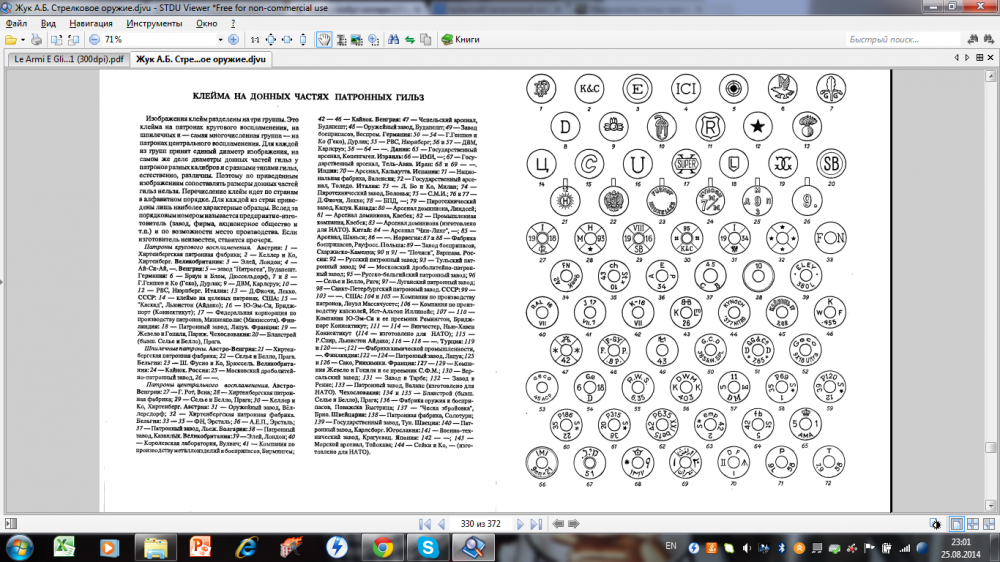Expand the Open file dropdown arrow
1000x562 pixels.
pyautogui.click(x=22, y=39)
